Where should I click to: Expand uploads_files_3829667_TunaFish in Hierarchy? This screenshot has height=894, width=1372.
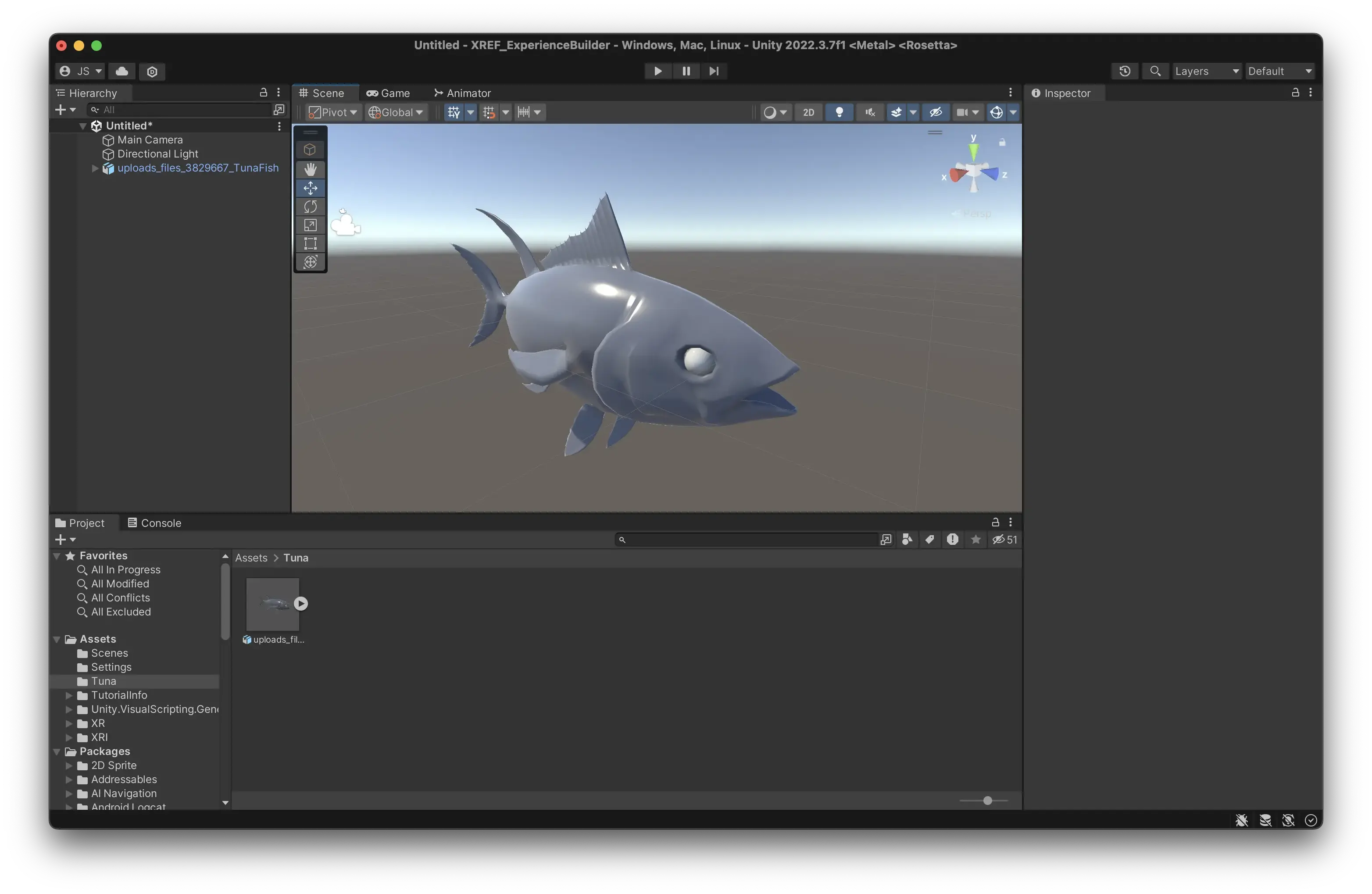(x=95, y=168)
